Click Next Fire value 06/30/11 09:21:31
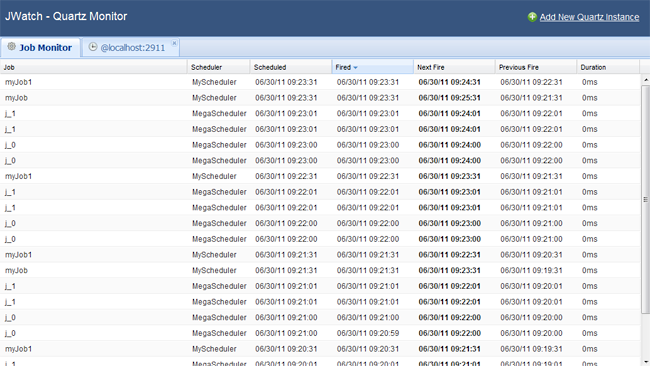Viewport: 650px width, 366px height. (449, 349)
